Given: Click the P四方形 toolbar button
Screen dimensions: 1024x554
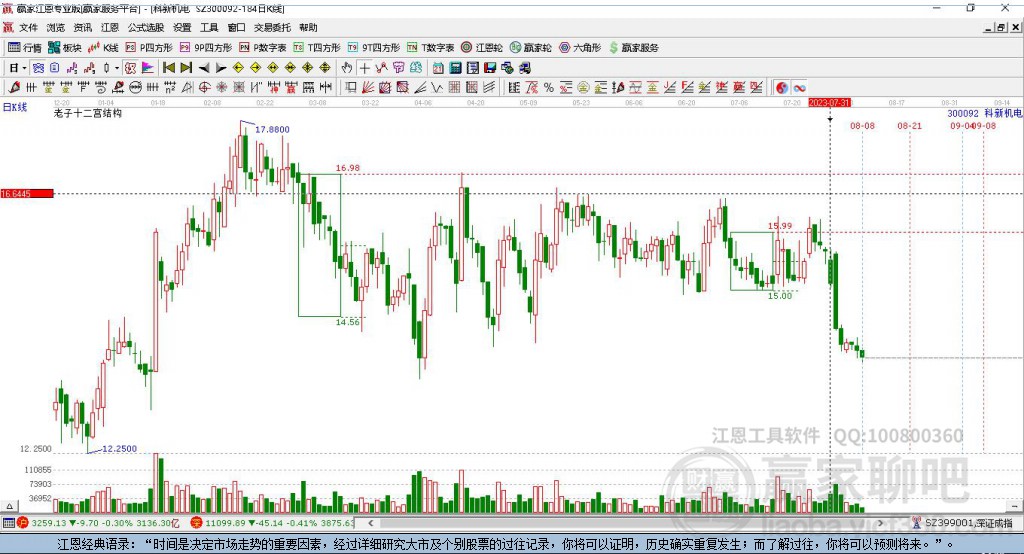Looking at the screenshot, I should (149, 48).
